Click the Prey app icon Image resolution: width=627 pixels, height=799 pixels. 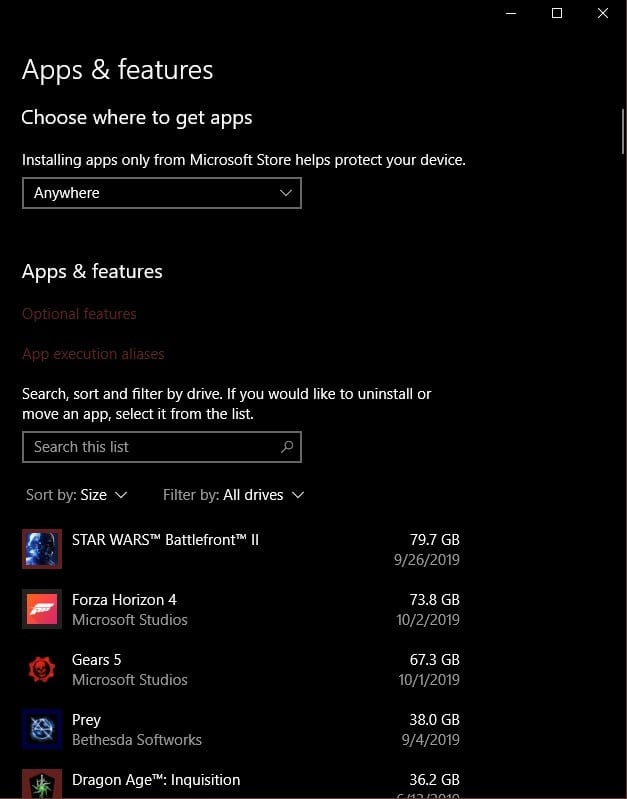click(x=42, y=729)
